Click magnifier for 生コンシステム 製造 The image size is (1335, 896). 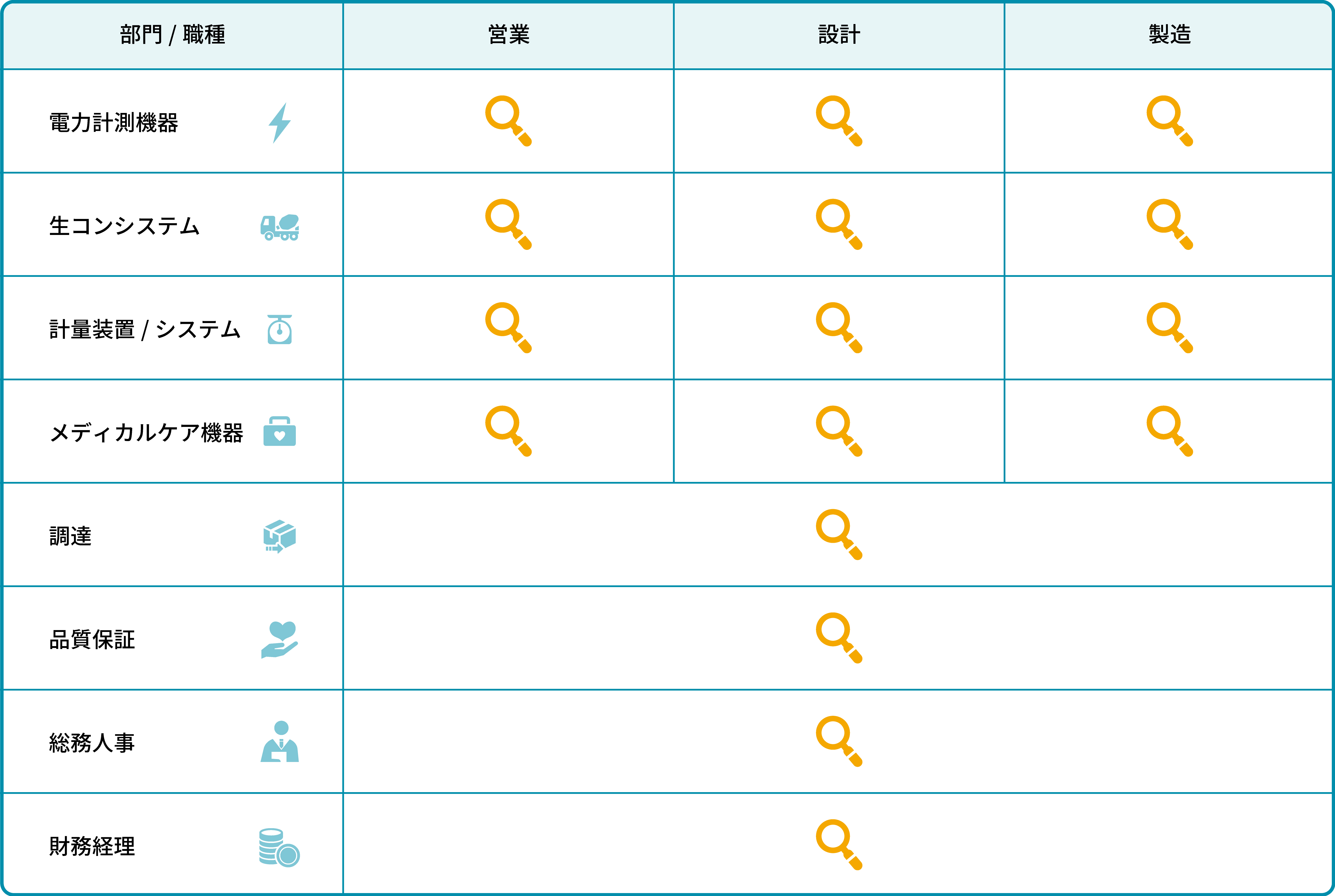coord(1169,225)
